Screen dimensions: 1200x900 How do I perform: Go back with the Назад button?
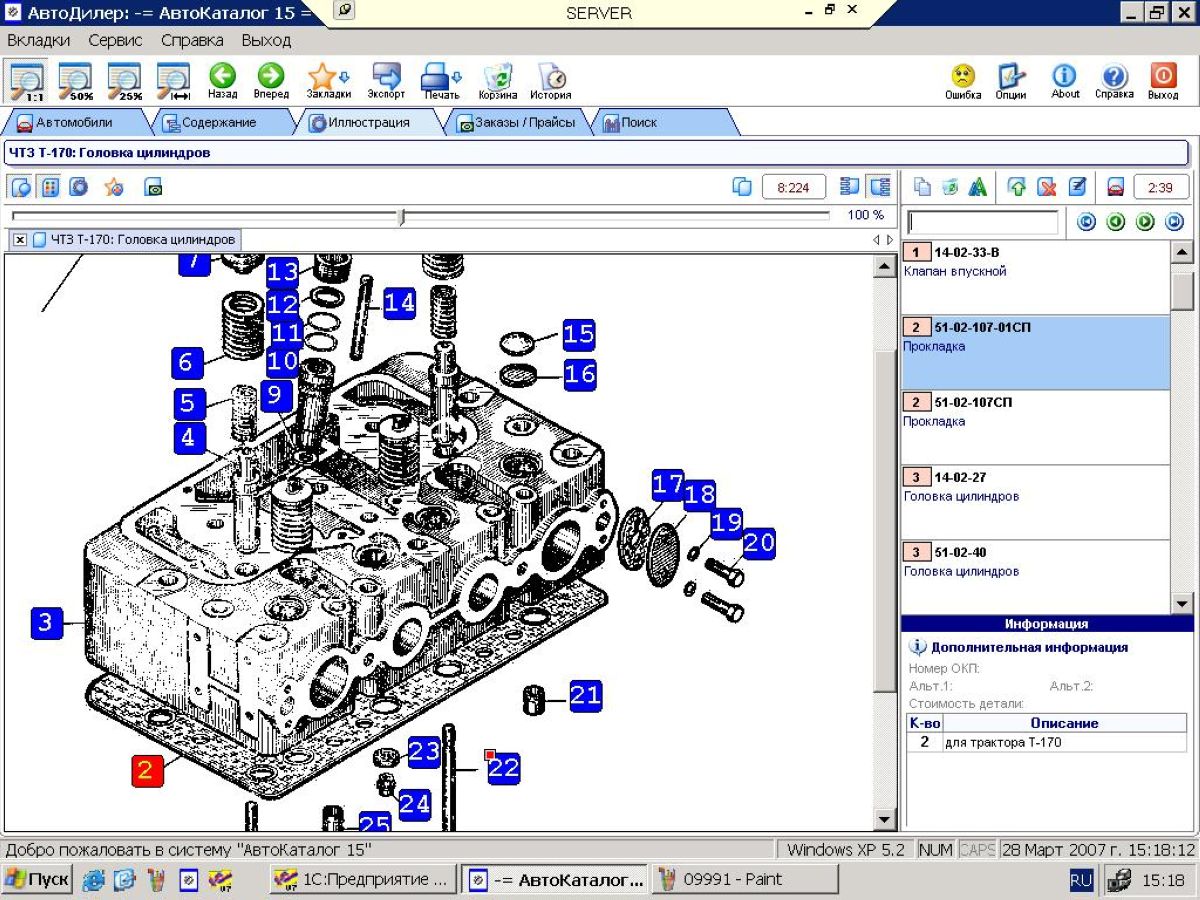[x=222, y=81]
